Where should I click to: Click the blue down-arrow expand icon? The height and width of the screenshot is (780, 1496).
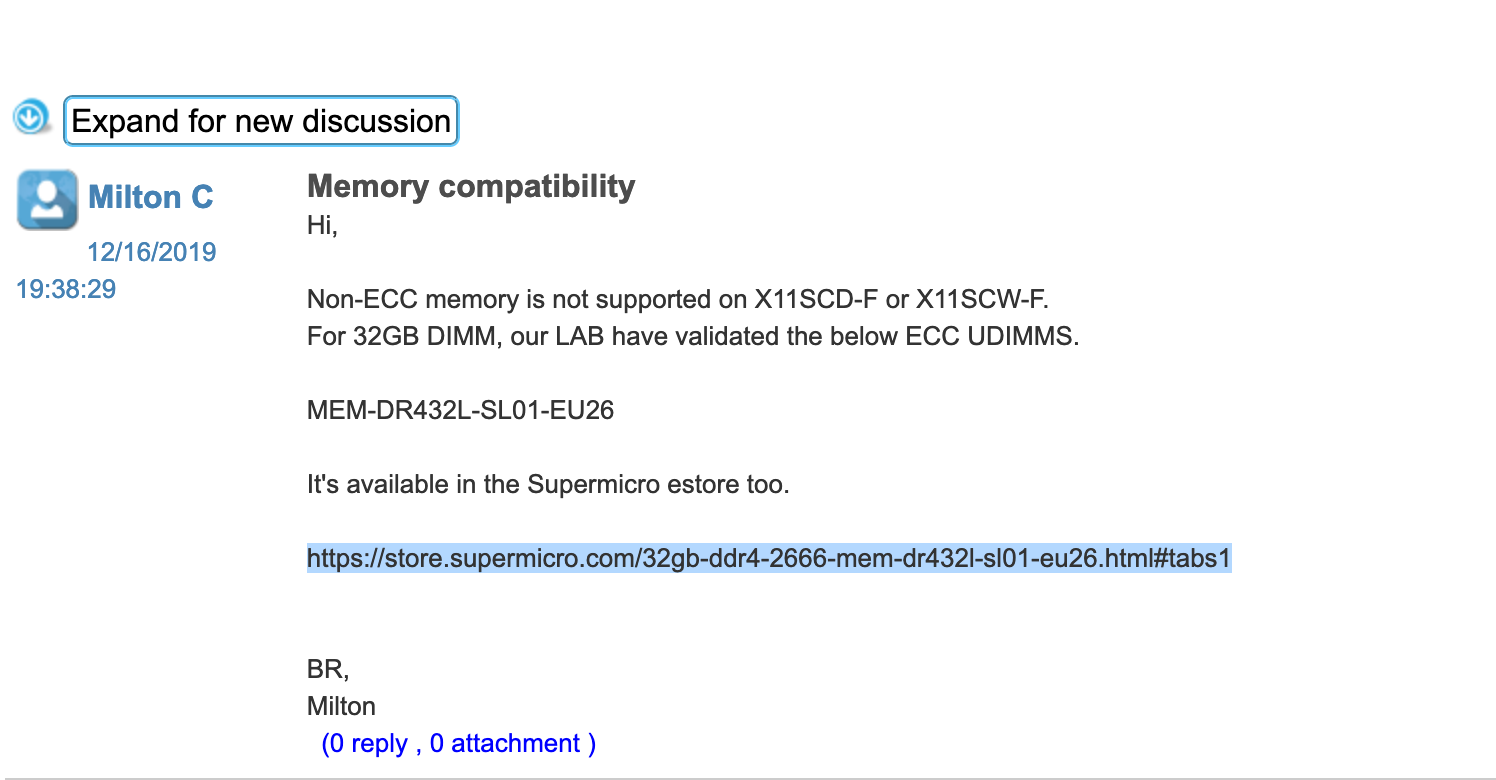tap(31, 118)
